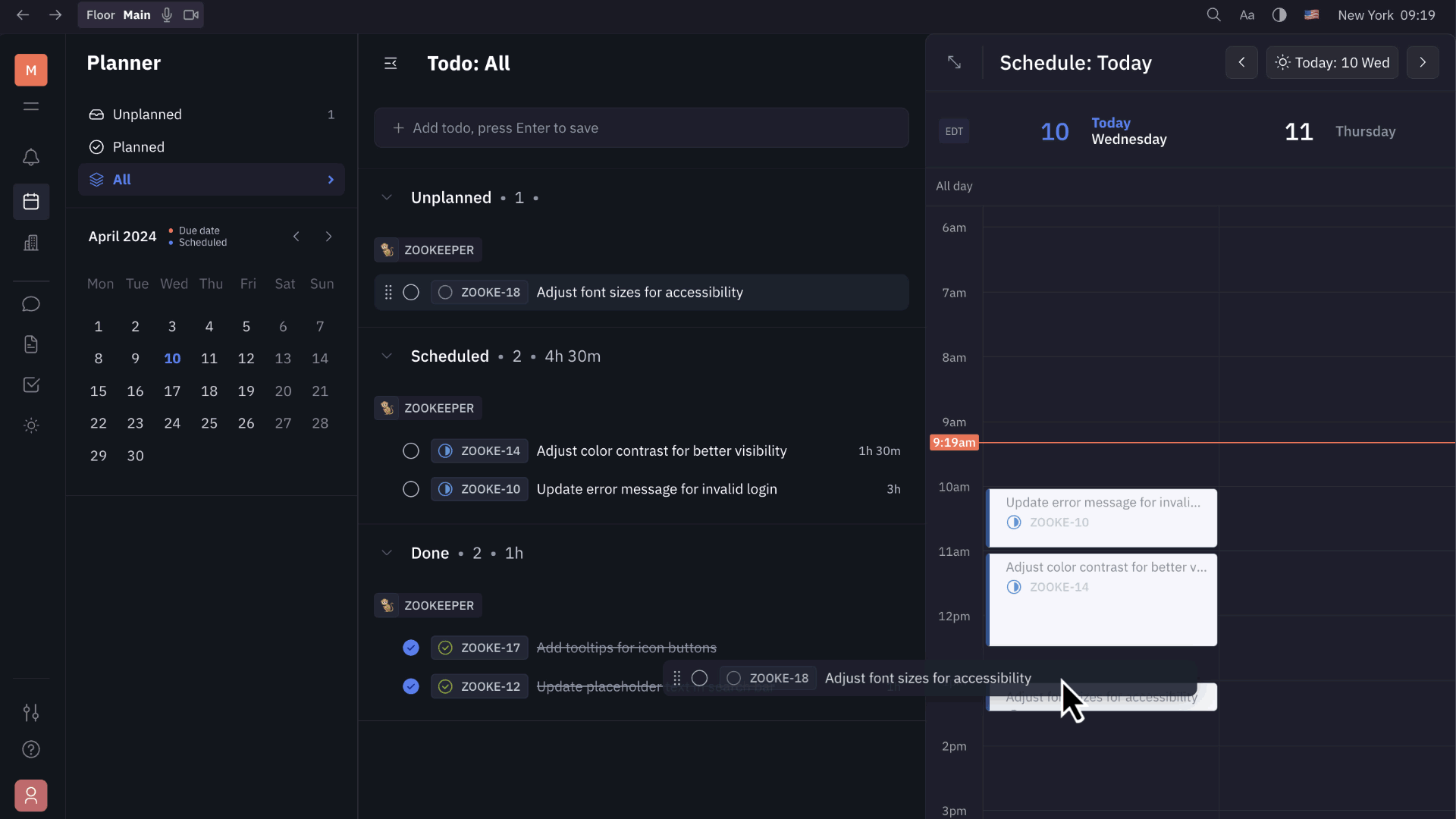Viewport: 1456px width, 819px height.
Task: Open the help question mark icon
Action: pyautogui.click(x=31, y=750)
